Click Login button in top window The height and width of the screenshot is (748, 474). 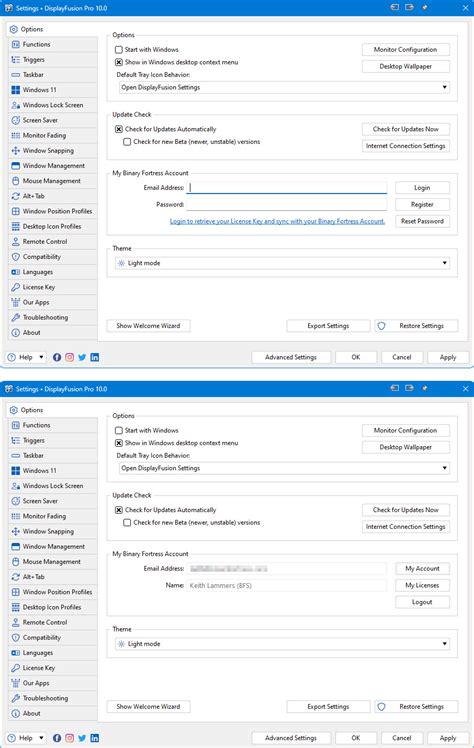[422, 188]
